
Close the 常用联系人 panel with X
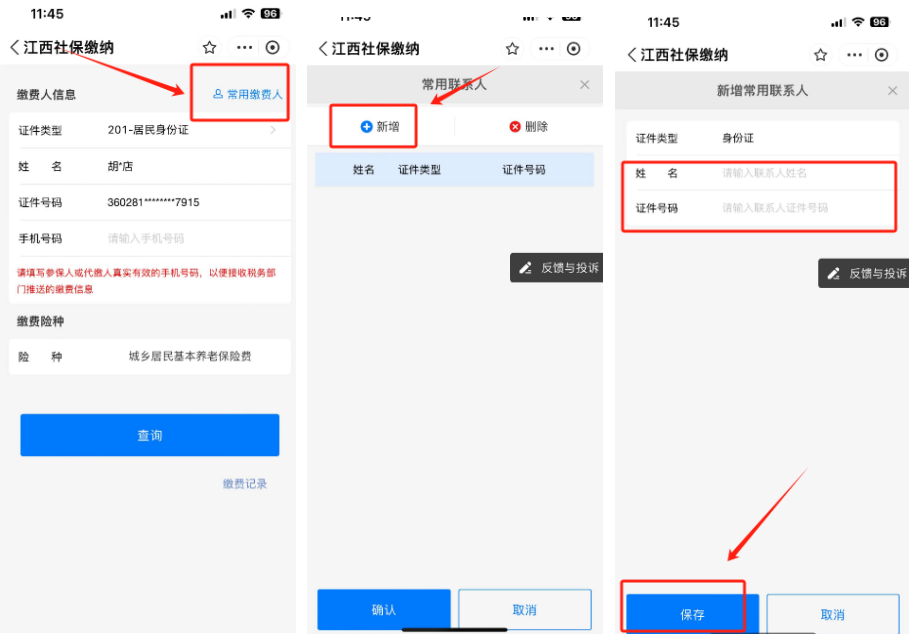click(x=585, y=86)
